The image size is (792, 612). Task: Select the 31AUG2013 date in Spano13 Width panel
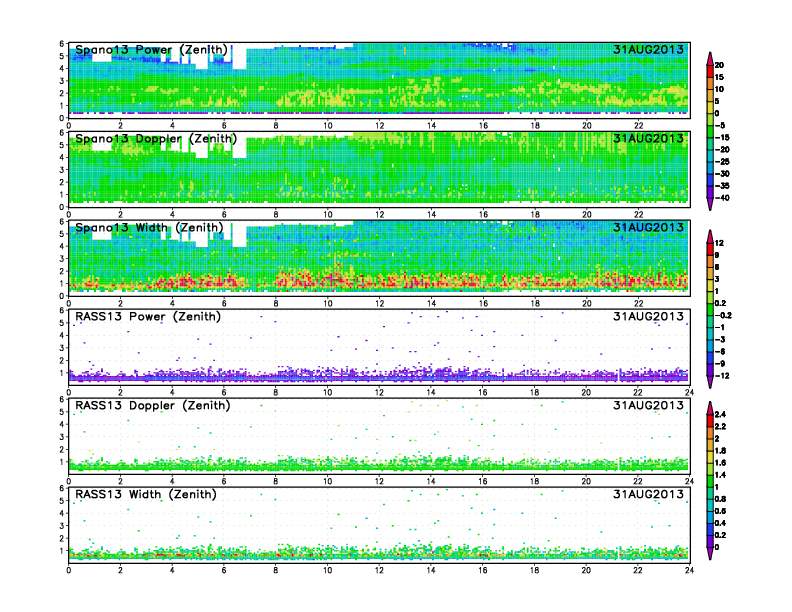(648, 227)
